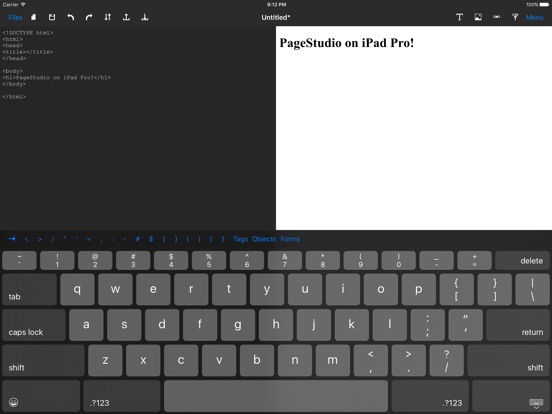Redo the last edit

(x=89, y=17)
